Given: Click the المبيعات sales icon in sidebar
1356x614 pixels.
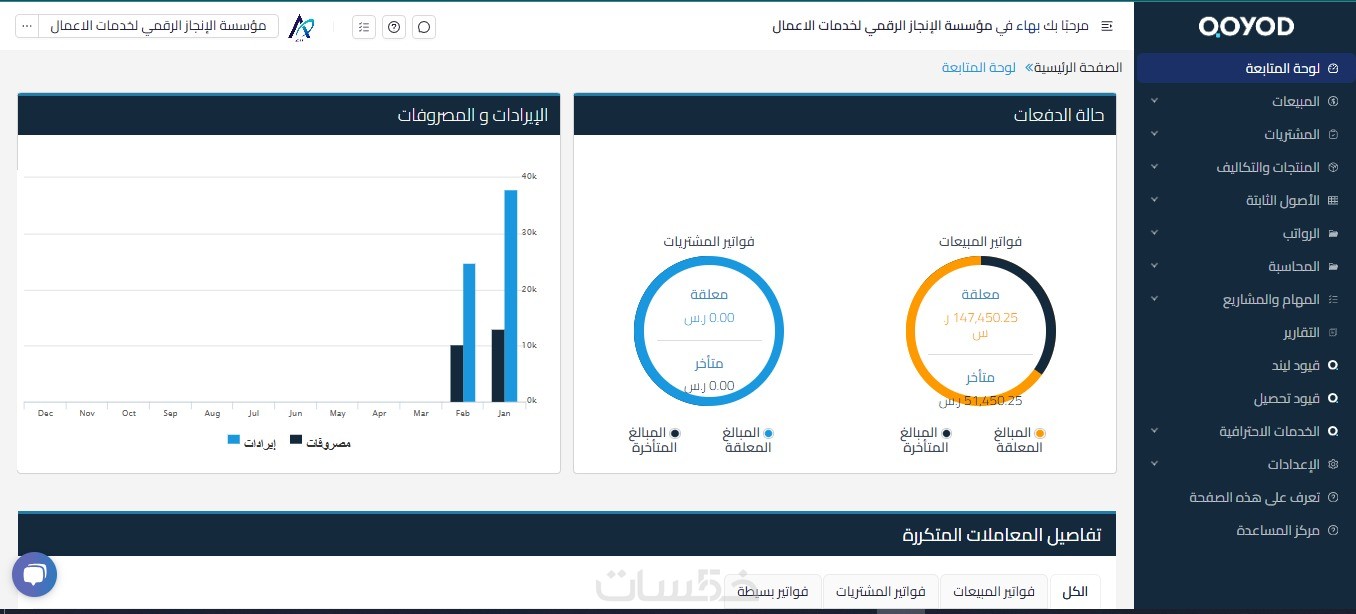Looking at the screenshot, I should pos(1332,101).
